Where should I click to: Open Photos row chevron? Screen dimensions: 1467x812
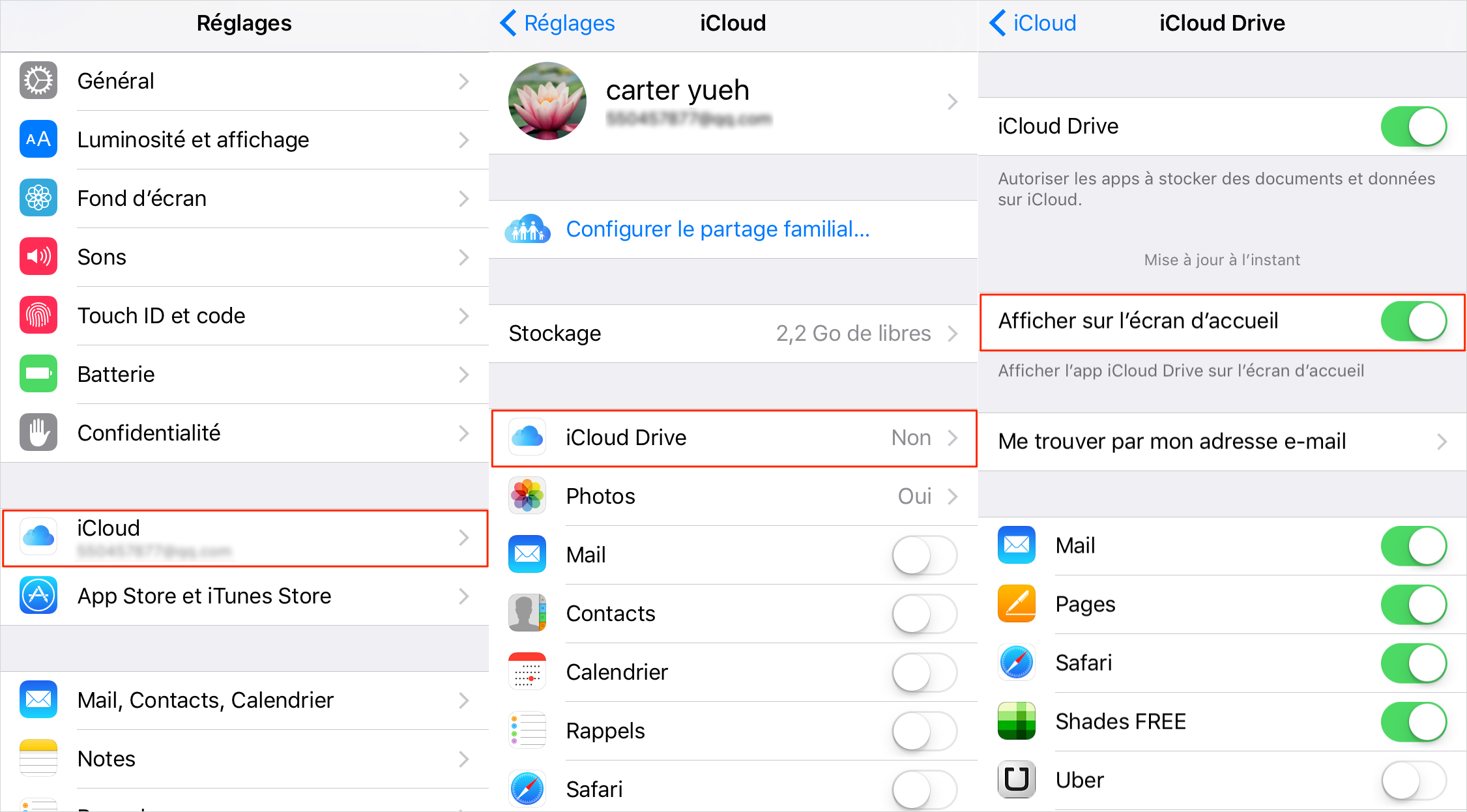point(952,497)
